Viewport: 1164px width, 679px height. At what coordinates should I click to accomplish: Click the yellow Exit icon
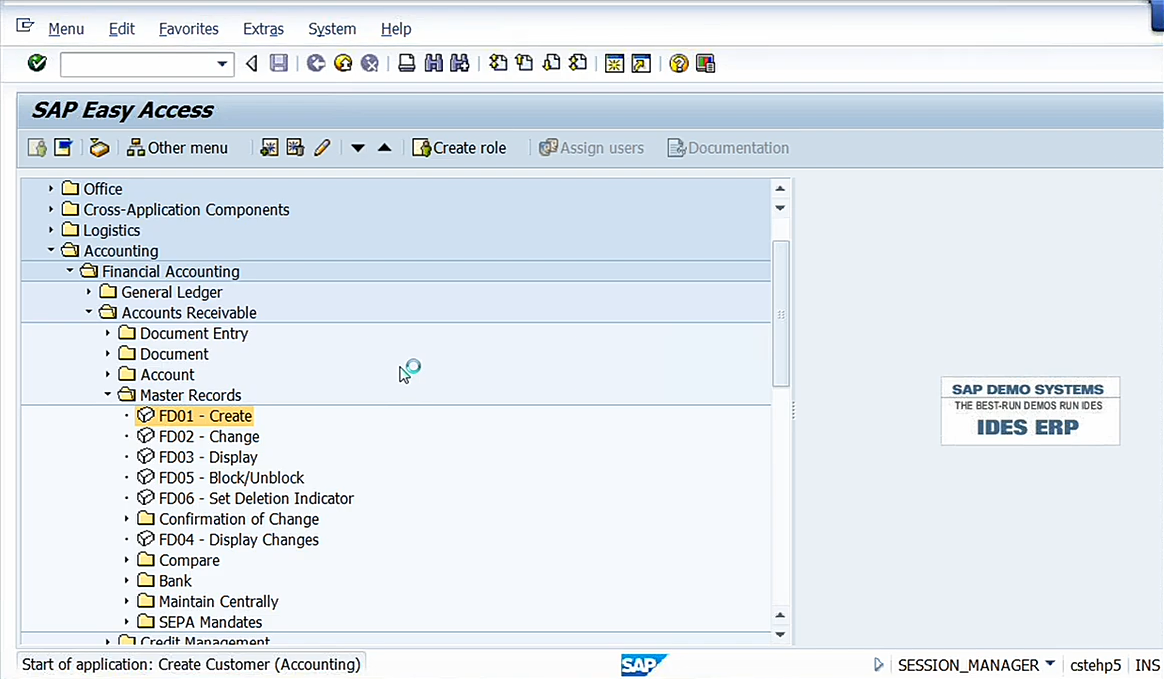click(x=343, y=63)
